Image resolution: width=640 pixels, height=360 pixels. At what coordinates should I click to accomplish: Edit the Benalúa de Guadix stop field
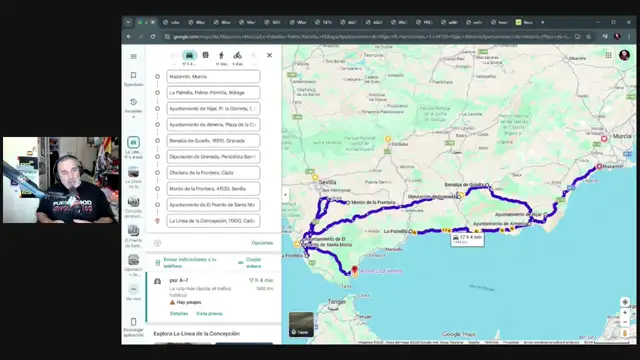[x=213, y=140]
